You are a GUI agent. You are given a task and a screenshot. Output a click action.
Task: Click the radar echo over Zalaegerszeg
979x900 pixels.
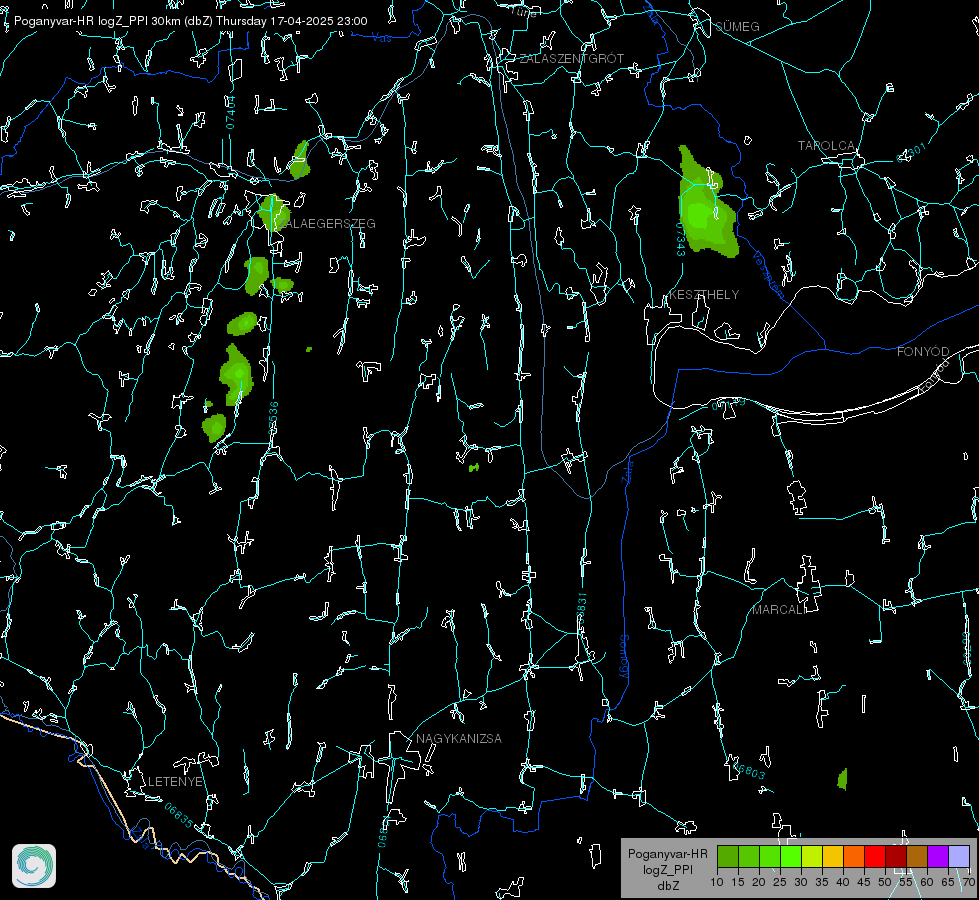click(x=273, y=212)
